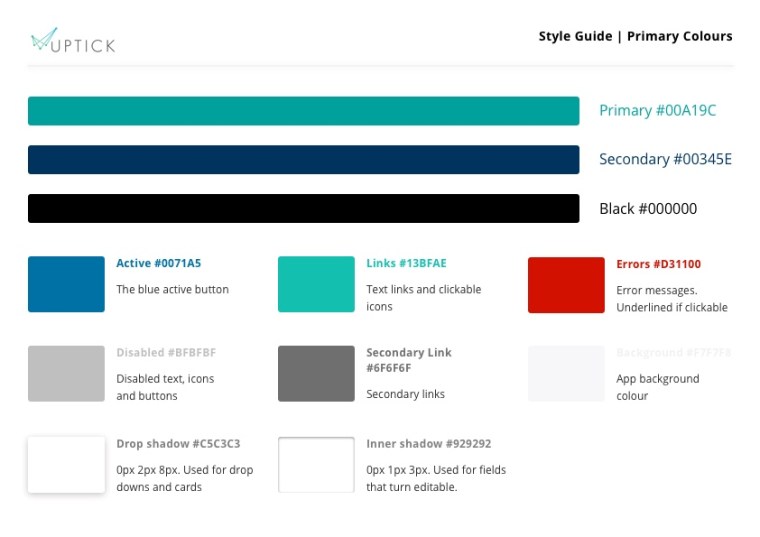Click the Secondary #00345E label

665,160
